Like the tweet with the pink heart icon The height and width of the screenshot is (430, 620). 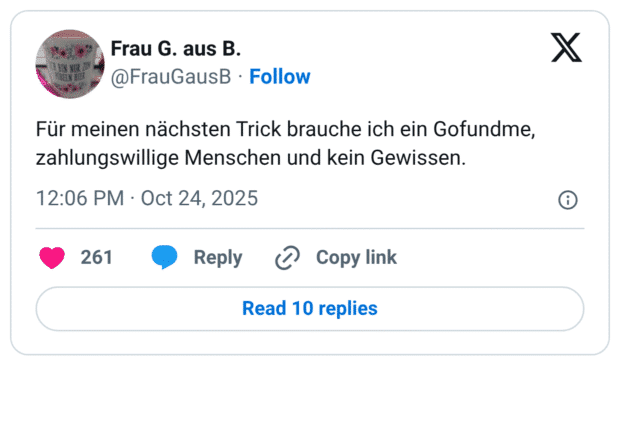click(x=52, y=258)
